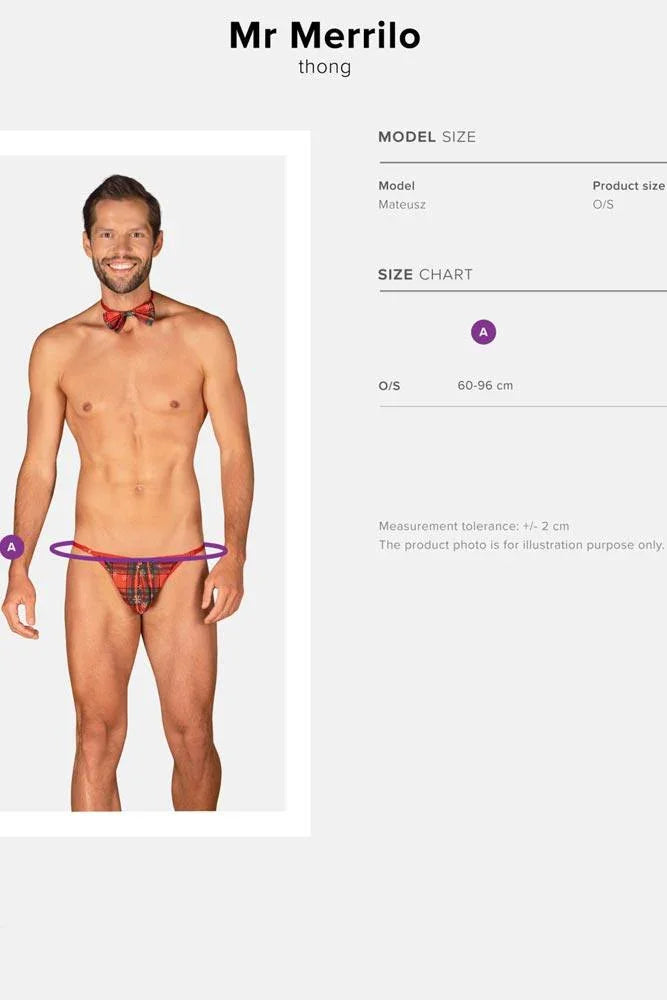Click the model name Mateusz
Image resolution: width=667 pixels, height=1000 pixels.
(402, 205)
